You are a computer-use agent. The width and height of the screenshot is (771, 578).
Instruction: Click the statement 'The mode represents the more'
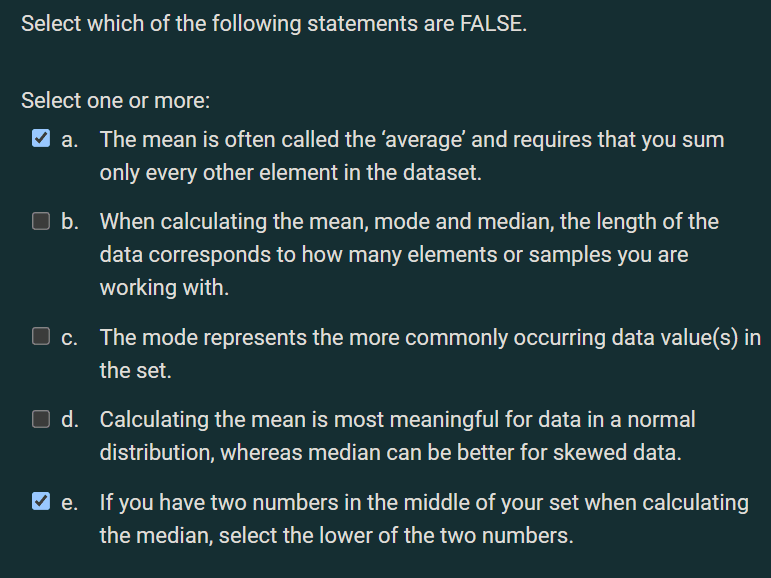click(430, 354)
